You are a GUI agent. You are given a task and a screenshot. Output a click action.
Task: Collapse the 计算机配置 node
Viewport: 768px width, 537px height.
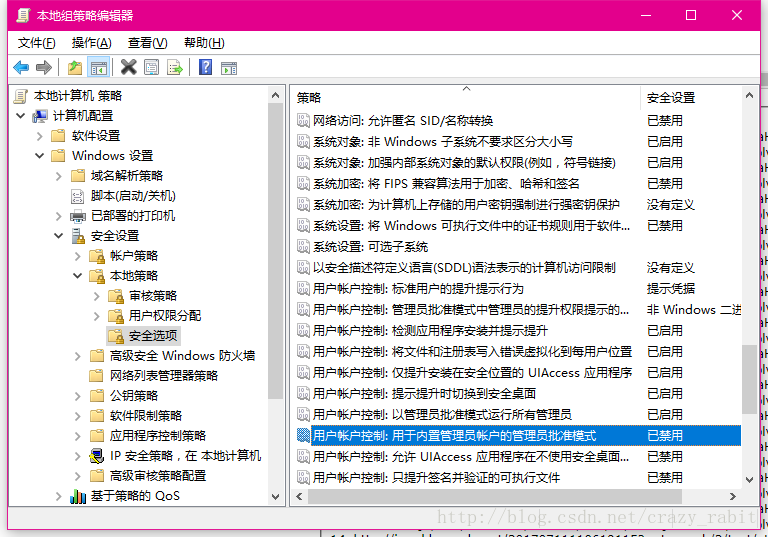(x=21, y=116)
